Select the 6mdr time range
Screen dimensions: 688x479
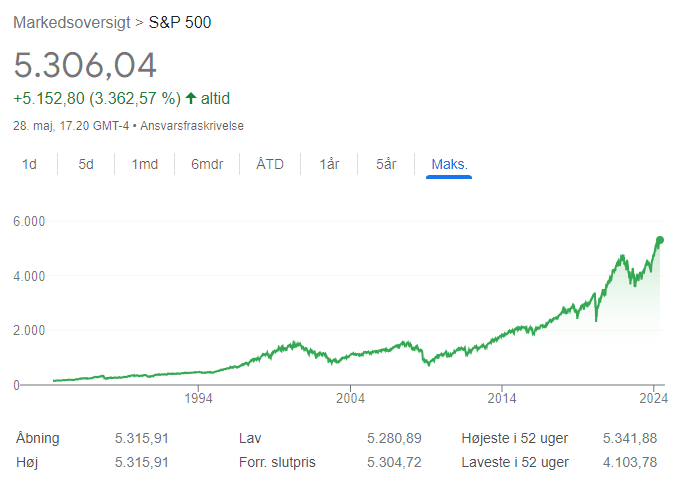[206, 164]
